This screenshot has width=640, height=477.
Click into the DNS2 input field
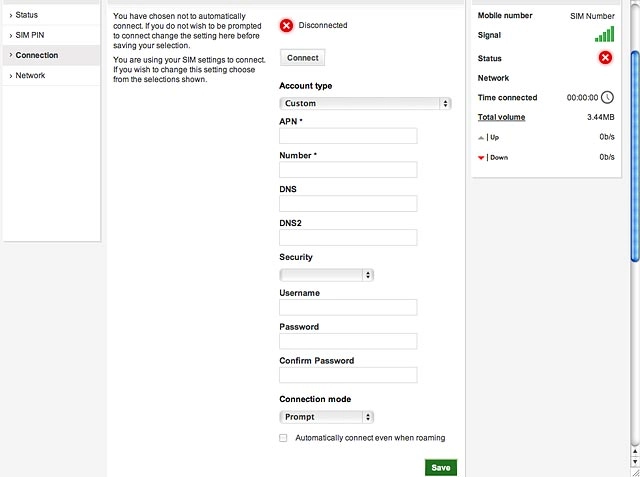tap(348, 237)
